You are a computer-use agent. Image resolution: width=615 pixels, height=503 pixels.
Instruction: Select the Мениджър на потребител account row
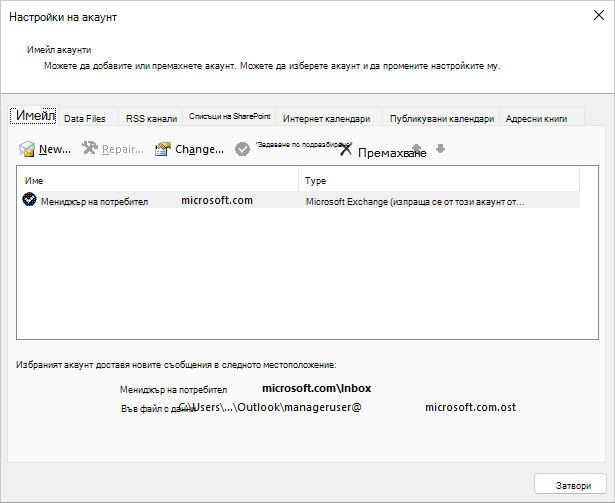coord(301,200)
